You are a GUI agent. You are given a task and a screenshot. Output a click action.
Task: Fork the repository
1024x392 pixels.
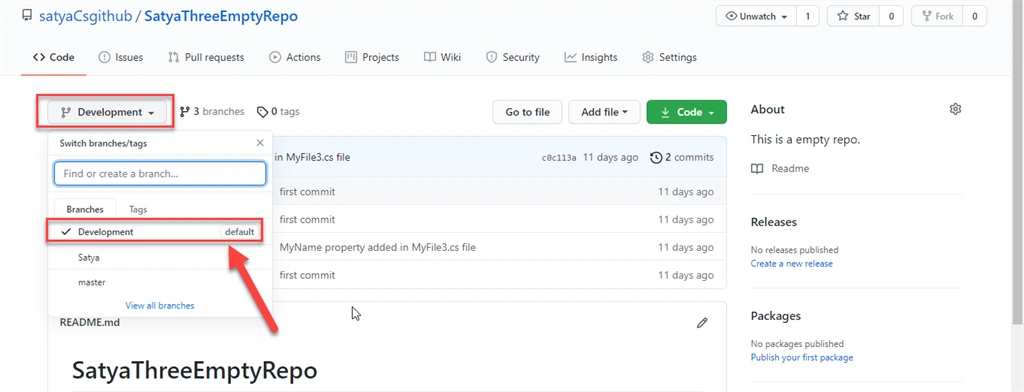coord(937,16)
